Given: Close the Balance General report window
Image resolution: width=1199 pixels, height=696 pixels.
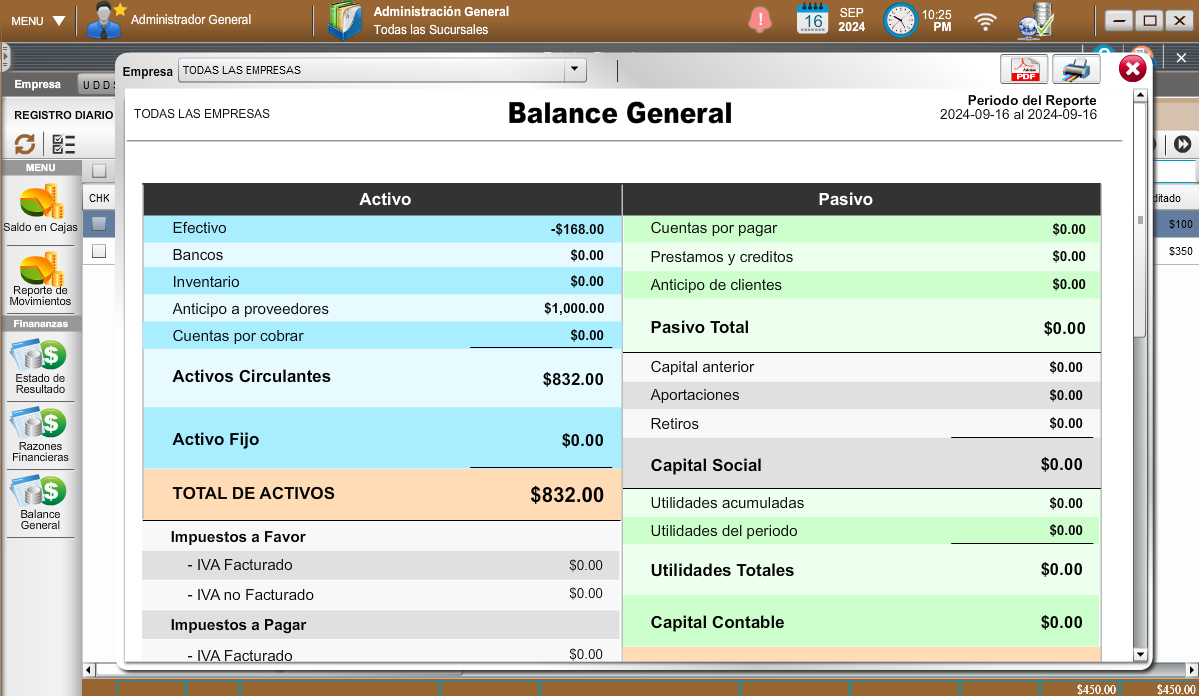Looking at the screenshot, I should click(1132, 68).
